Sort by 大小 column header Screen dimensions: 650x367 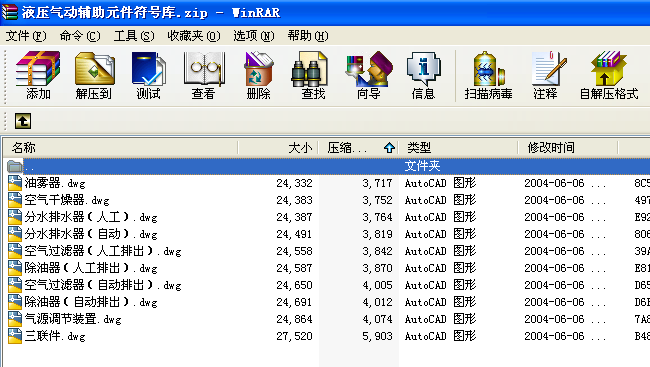[x=278, y=148]
